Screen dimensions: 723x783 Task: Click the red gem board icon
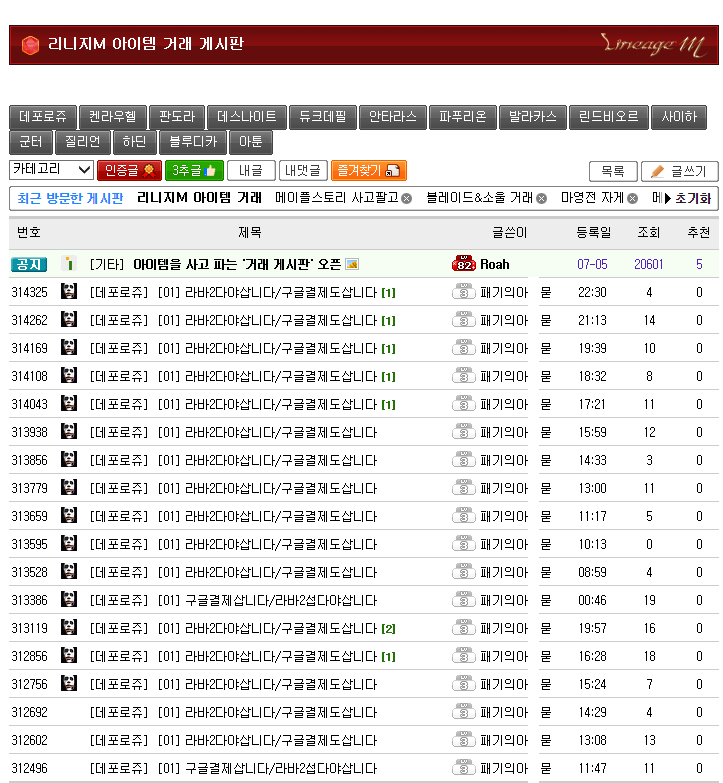(30, 45)
